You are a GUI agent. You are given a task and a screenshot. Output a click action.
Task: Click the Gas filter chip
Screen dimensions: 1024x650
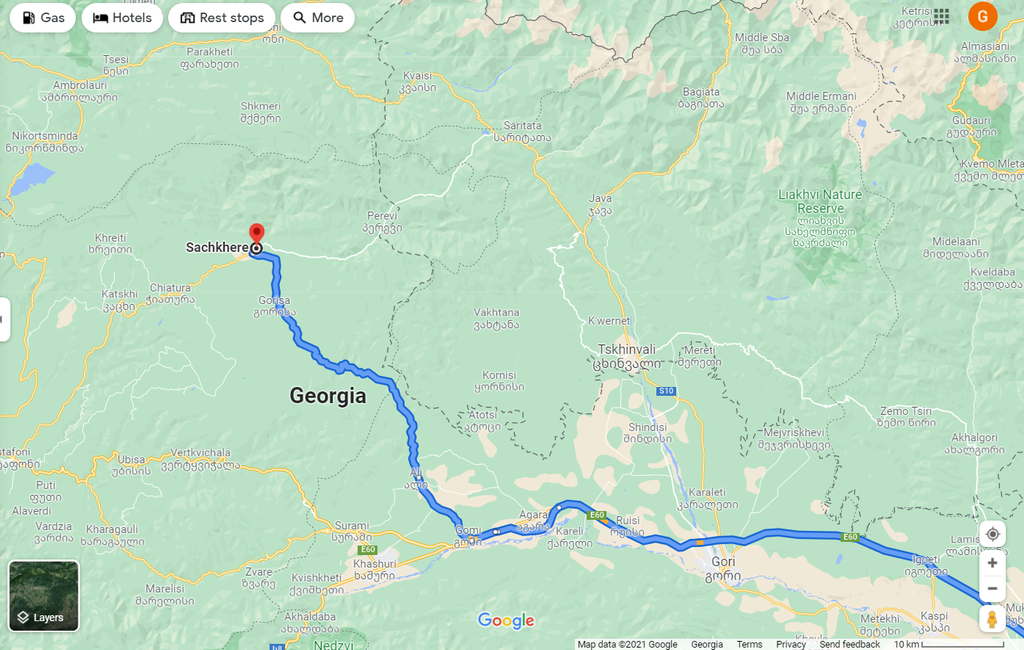[x=42, y=18]
